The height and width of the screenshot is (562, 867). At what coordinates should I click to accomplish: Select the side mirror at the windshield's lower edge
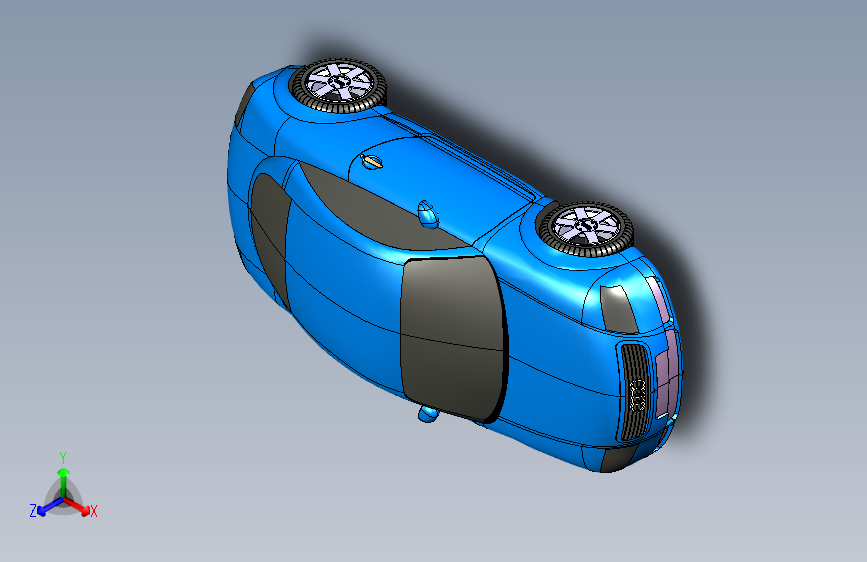tap(427, 414)
